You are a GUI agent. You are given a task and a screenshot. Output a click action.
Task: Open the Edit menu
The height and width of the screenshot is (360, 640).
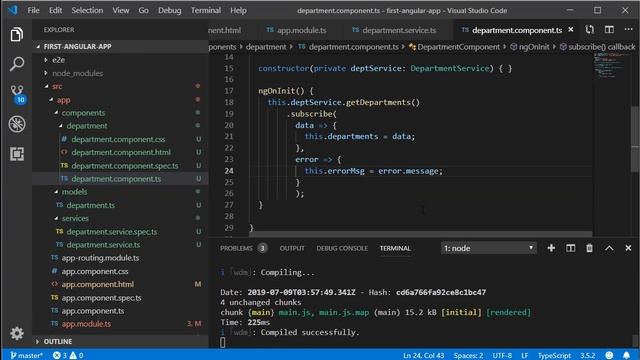pyautogui.click(x=56, y=10)
